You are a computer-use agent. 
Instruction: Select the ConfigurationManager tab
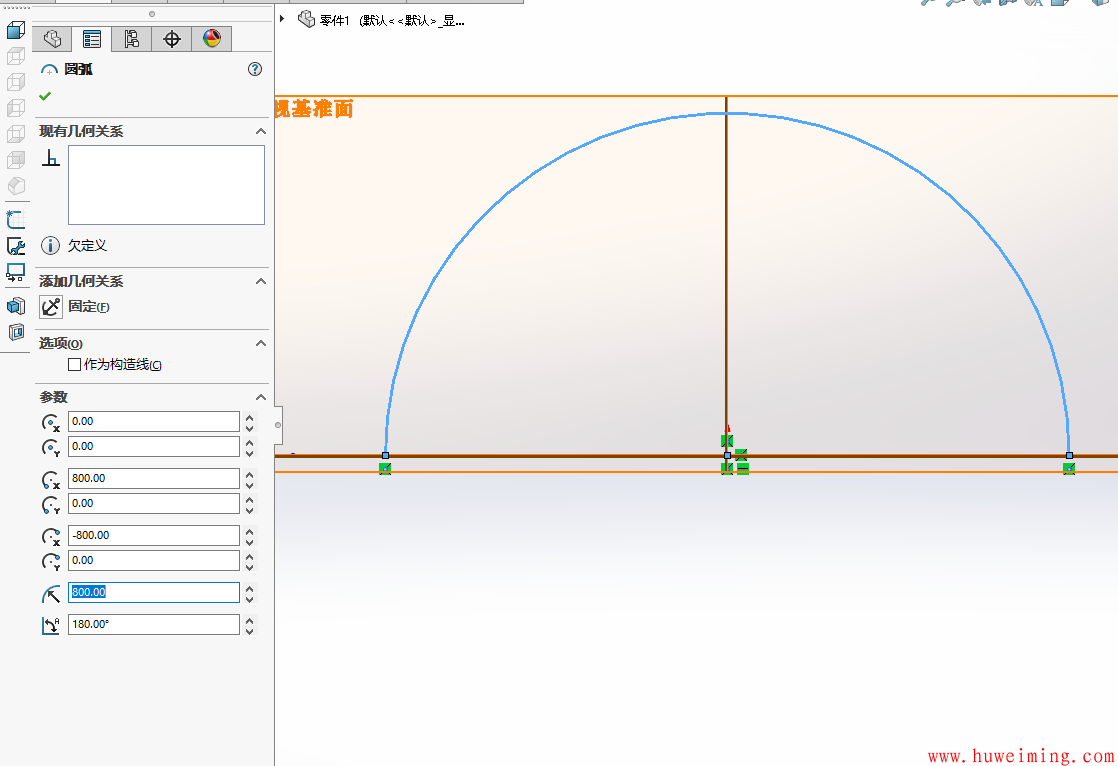[132, 39]
